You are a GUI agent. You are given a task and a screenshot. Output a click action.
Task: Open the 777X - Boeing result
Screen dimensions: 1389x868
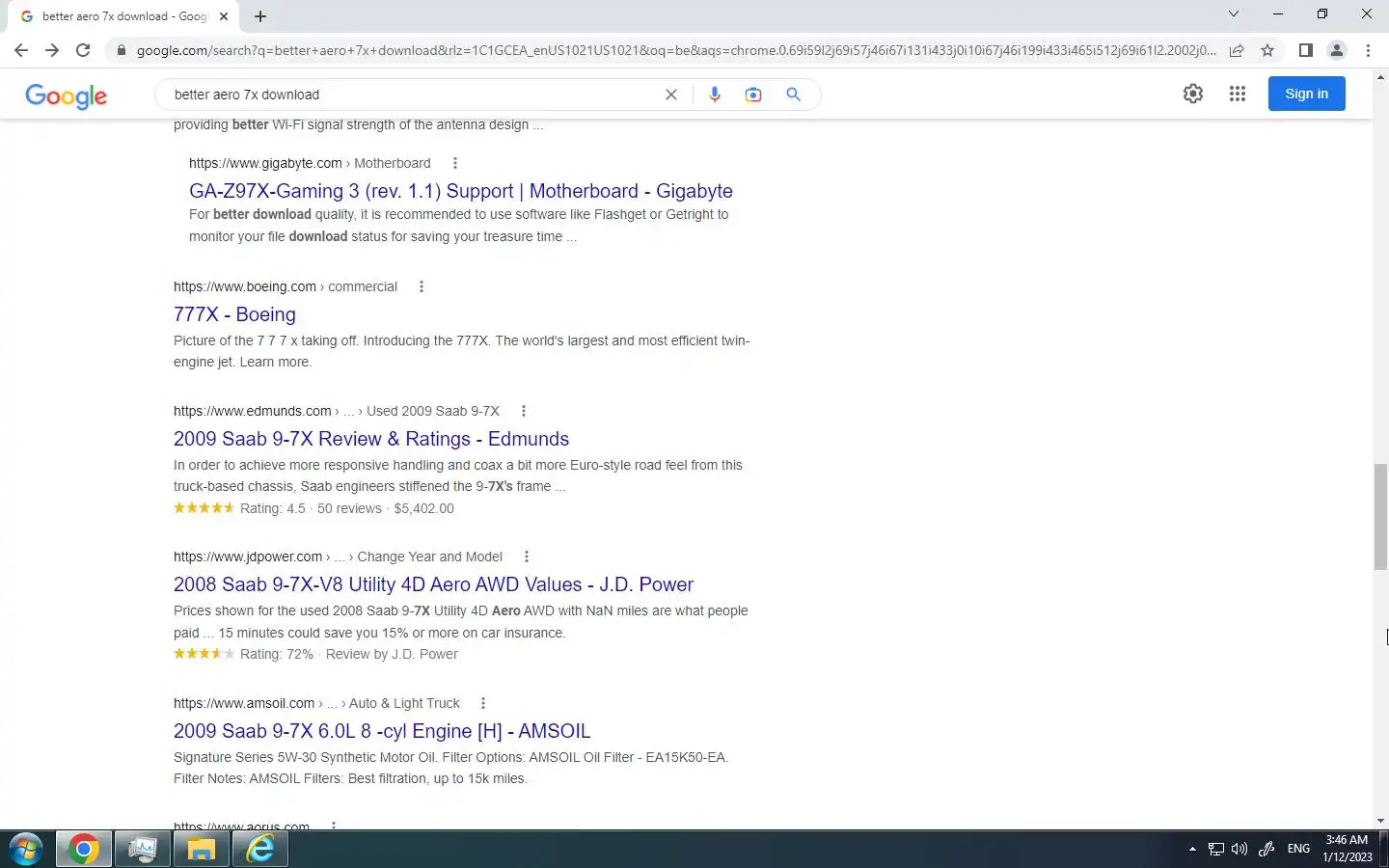[x=234, y=314]
